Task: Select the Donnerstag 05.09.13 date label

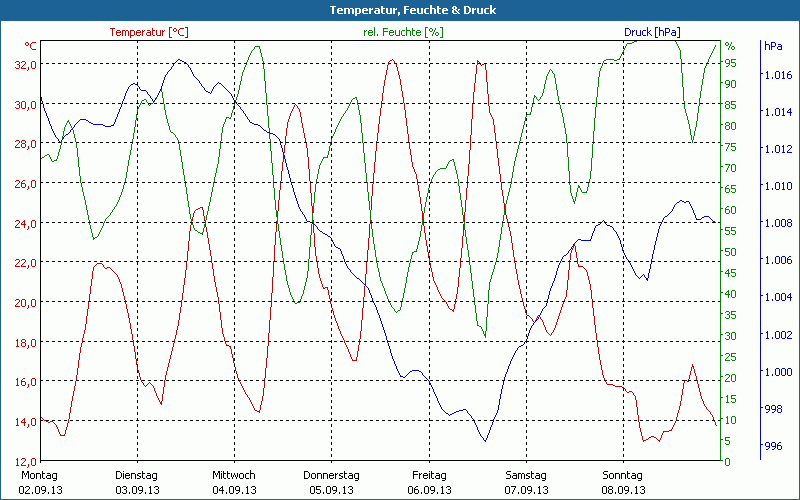Action: tap(331, 482)
